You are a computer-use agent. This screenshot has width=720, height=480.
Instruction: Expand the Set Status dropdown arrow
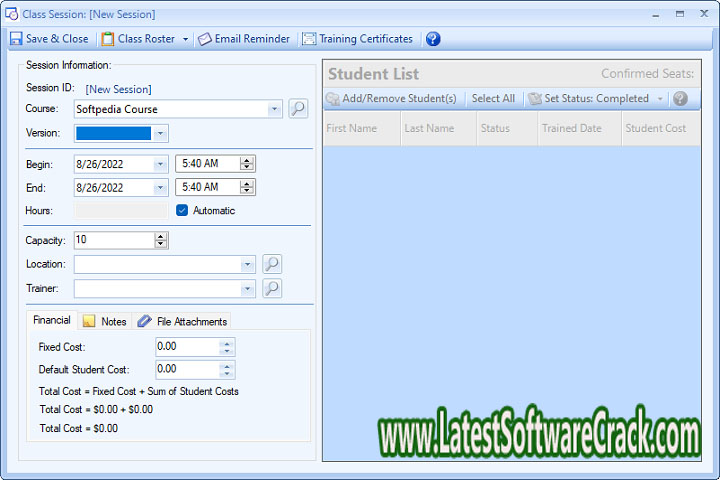tap(660, 99)
